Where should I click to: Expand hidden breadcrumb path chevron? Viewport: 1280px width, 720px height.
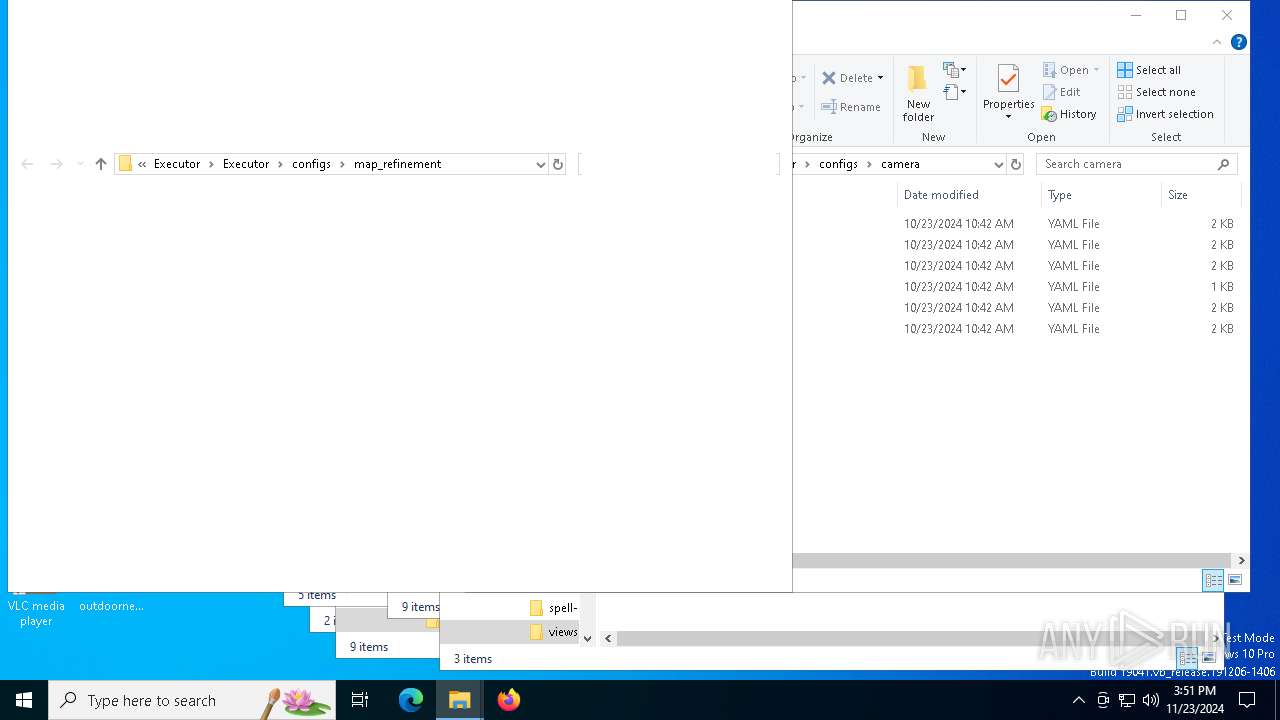coord(142,164)
